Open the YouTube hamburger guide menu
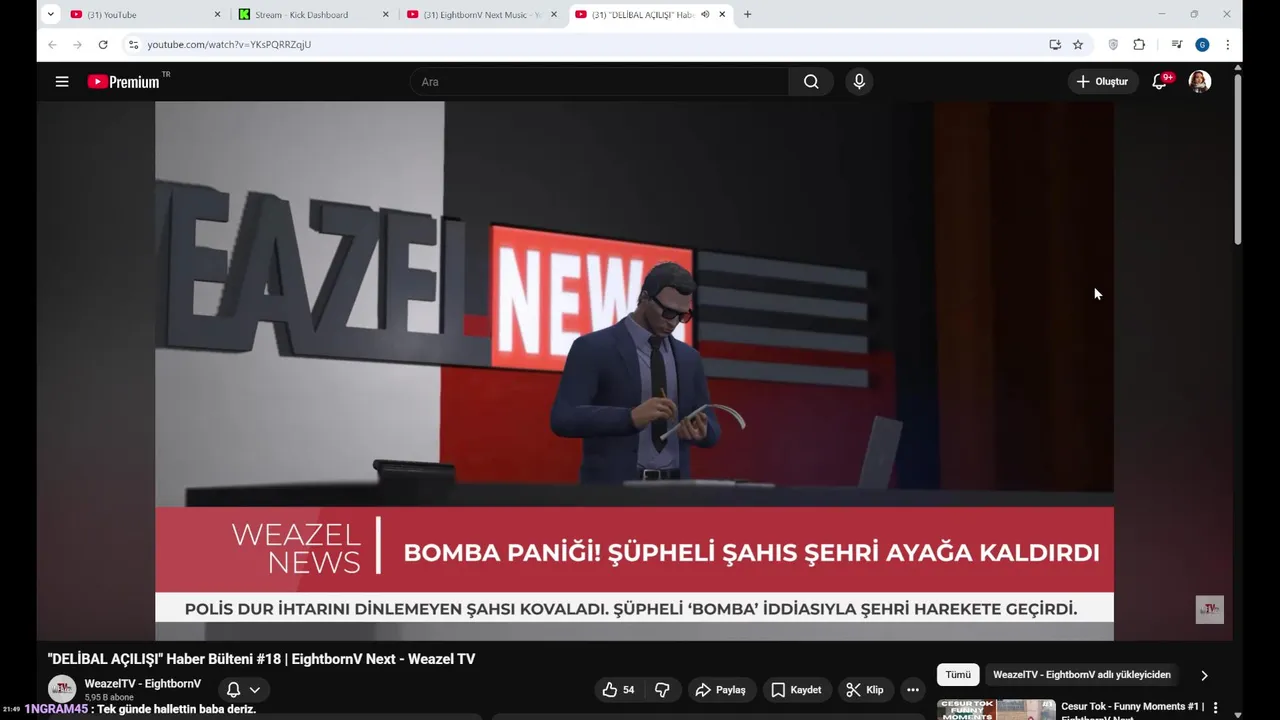This screenshot has height=720, width=1280. pos(62,82)
